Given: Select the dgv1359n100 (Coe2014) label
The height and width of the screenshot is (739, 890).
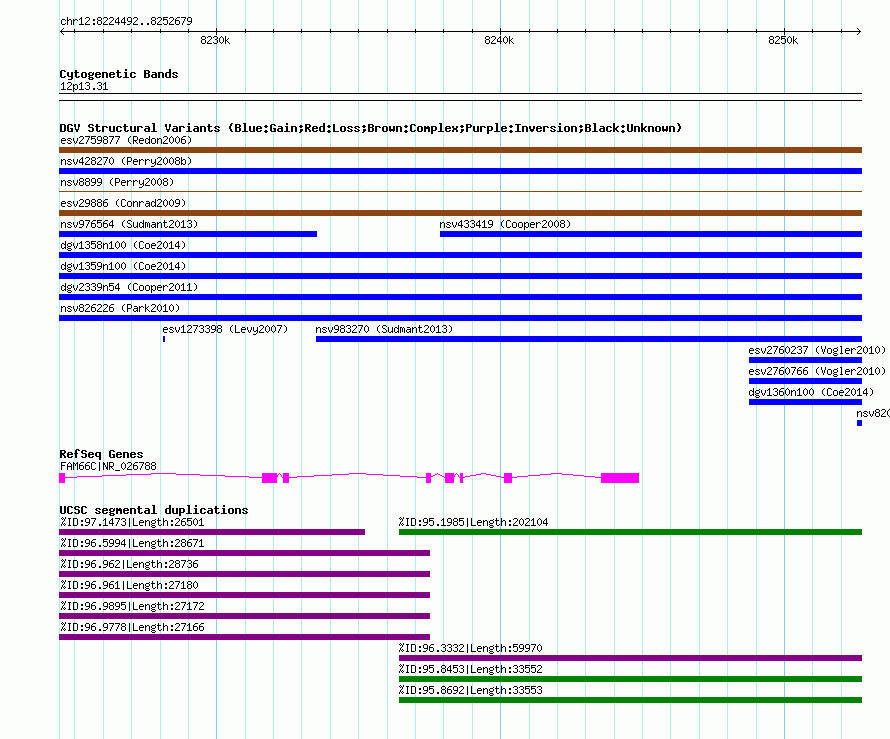Looking at the screenshot, I should coord(123,266).
